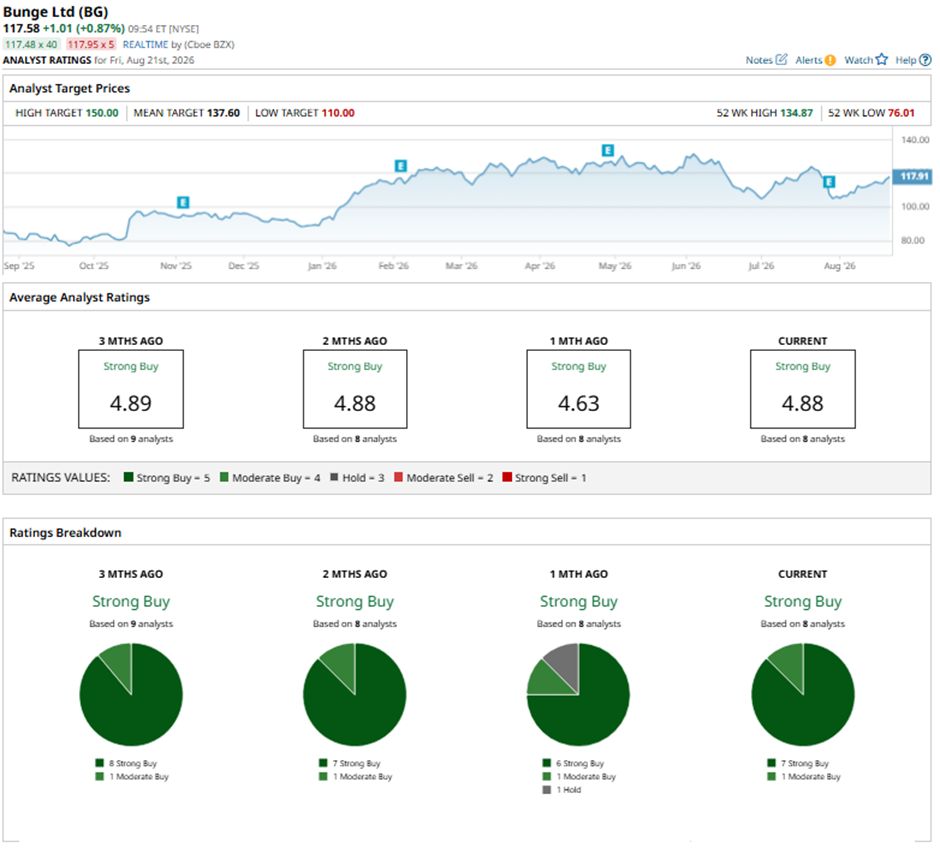Click the 3 MTHS AGO 4.89 rating box

(x=131, y=389)
